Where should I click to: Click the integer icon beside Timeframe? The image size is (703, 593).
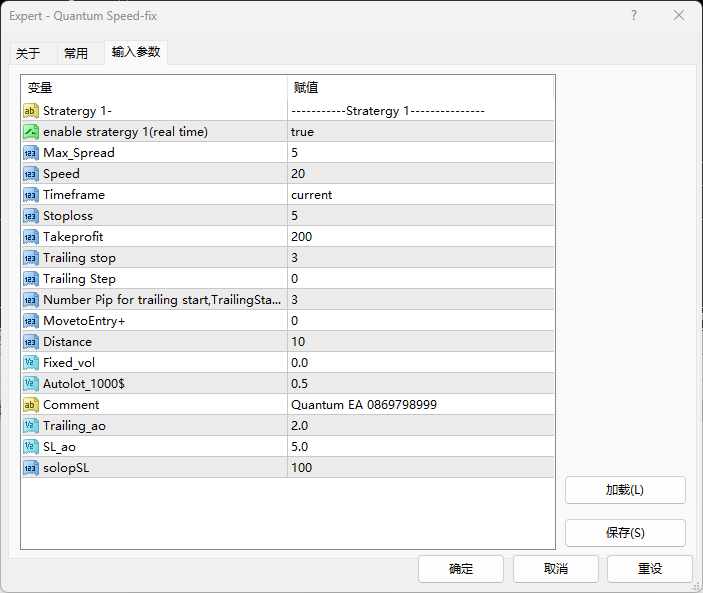30,195
